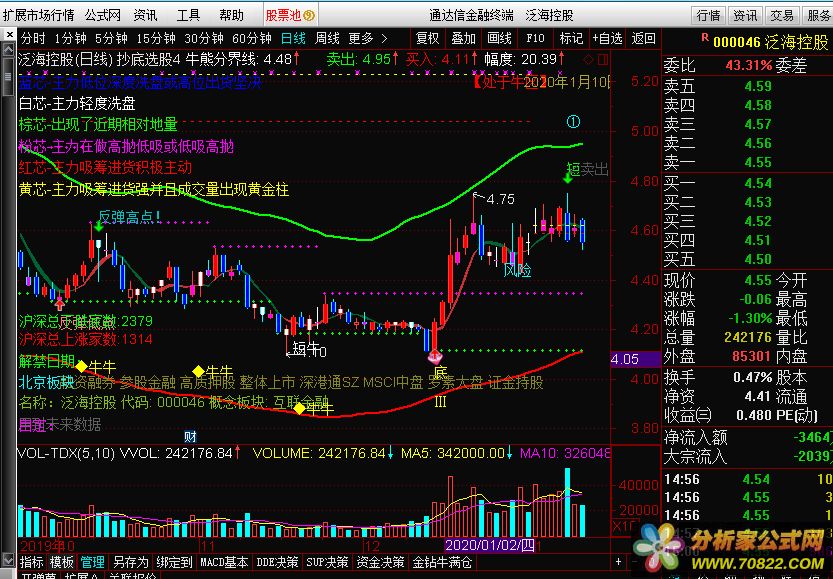
Task: Click the 复权 toolbar button
Action: tap(427, 38)
